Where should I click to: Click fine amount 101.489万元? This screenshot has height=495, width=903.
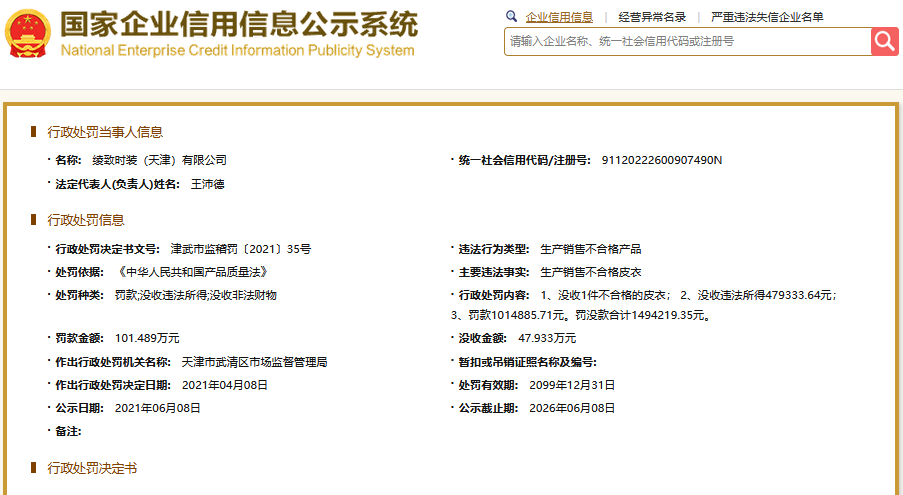(147, 338)
